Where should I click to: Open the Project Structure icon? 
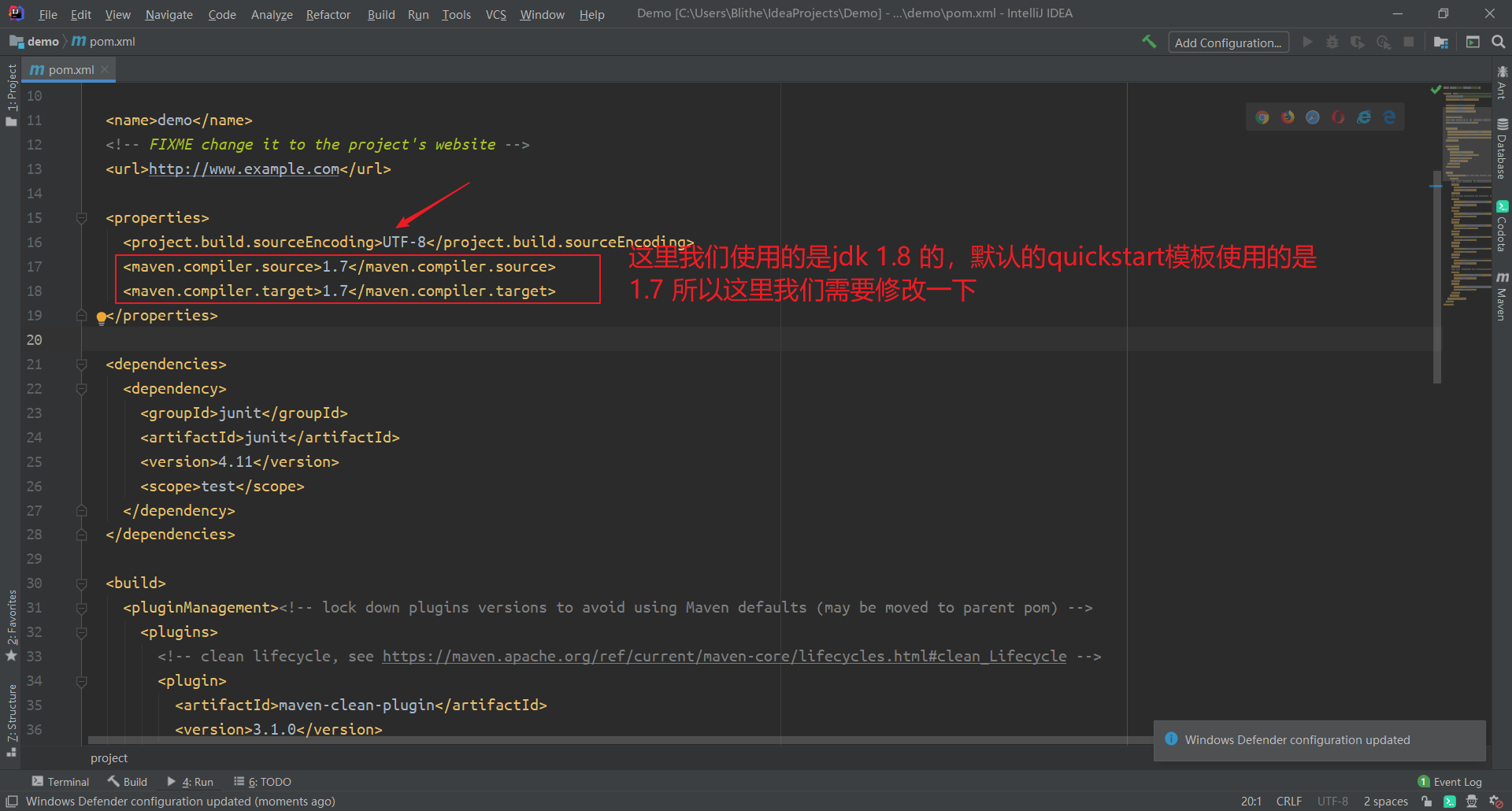(1441, 42)
